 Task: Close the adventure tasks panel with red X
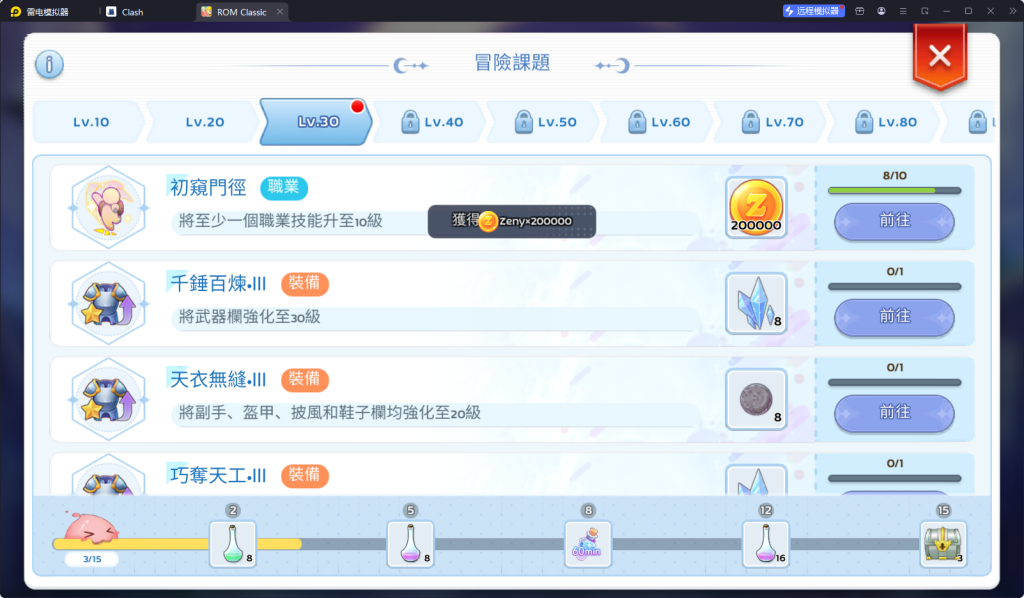(940, 57)
